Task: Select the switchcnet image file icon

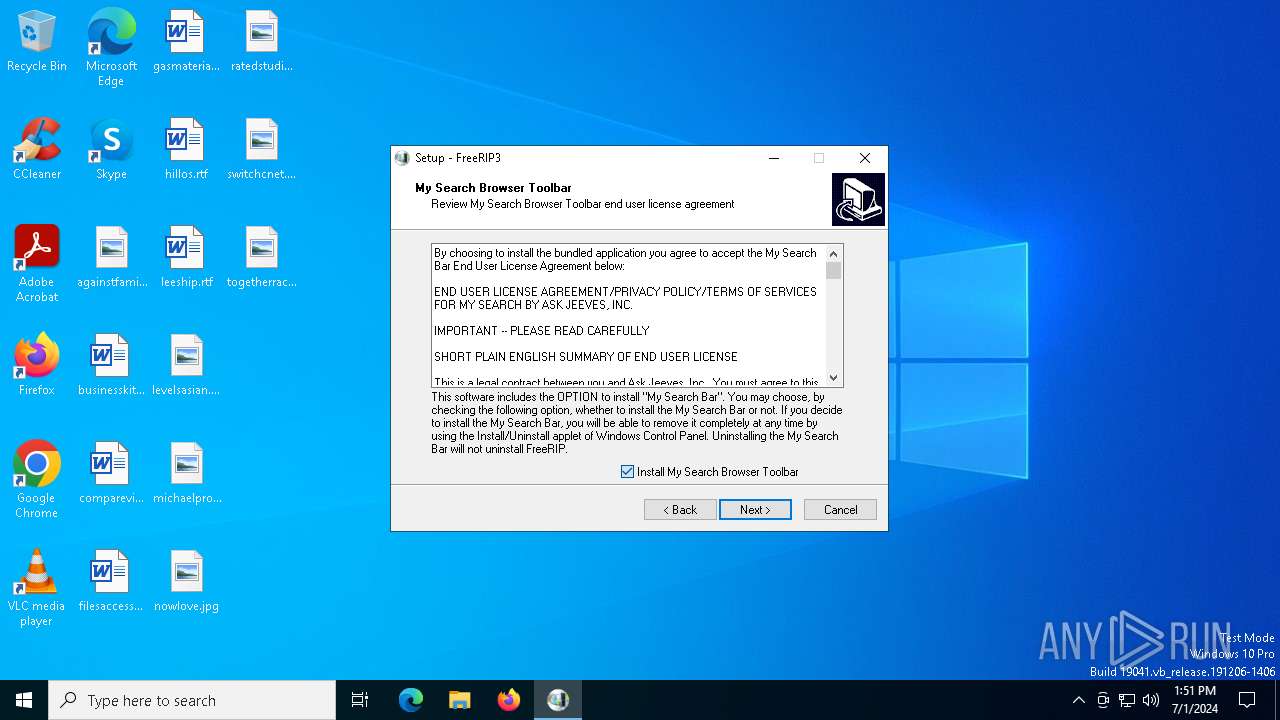Action: point(261,150)
